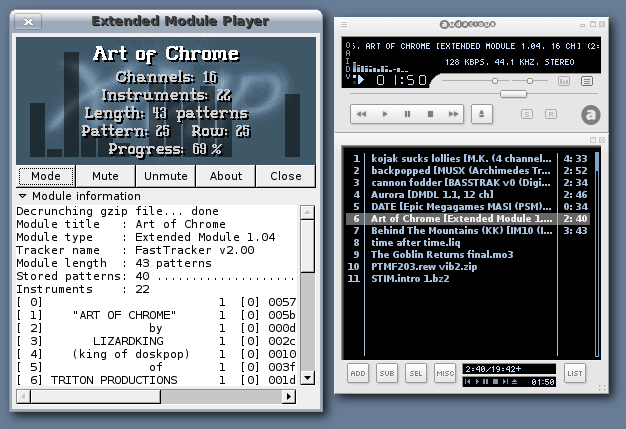
Task: Open the playlist ADD menu
Action: 358,373
